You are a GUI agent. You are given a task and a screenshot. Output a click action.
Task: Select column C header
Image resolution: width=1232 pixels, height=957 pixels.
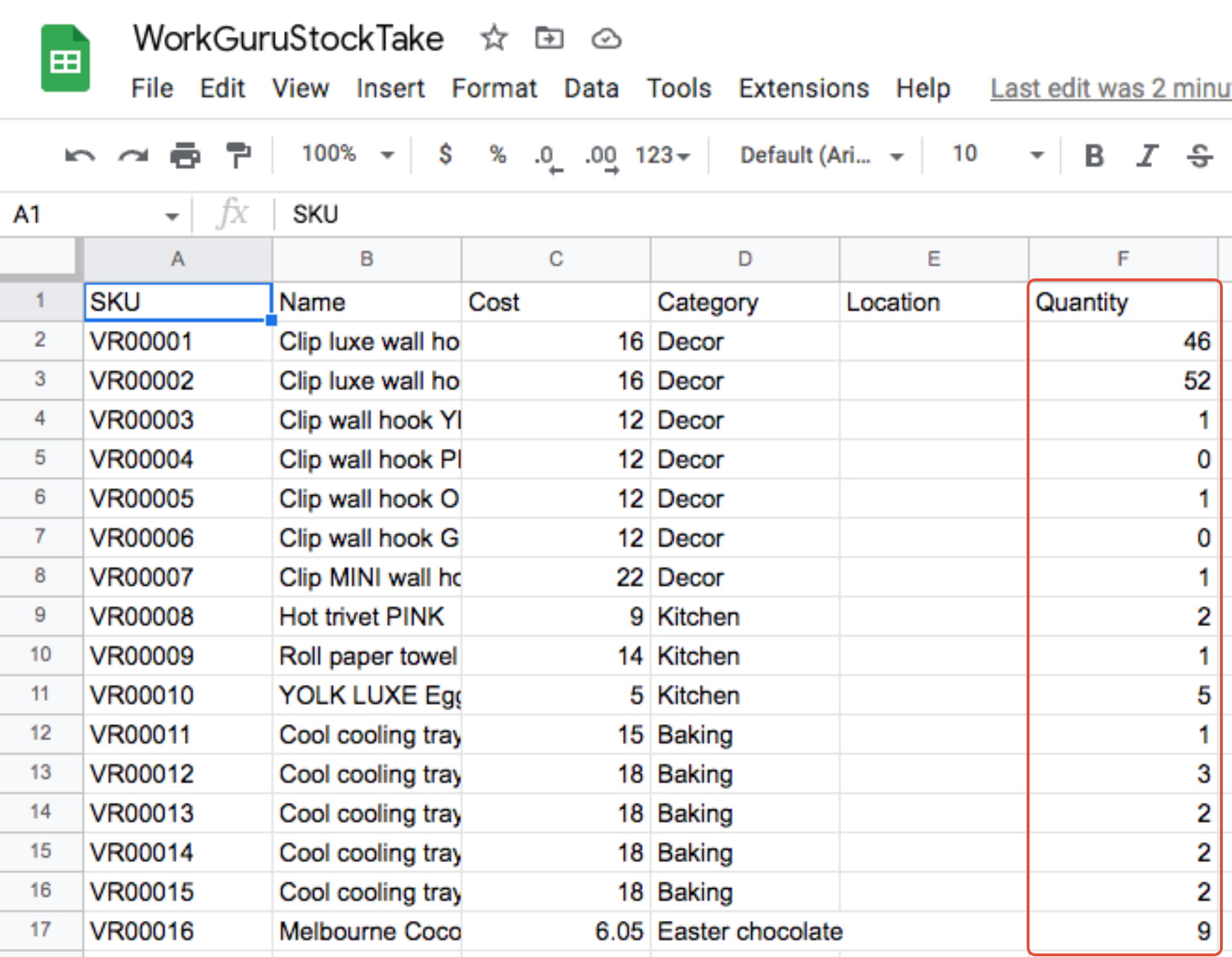[x=556, y=259]
